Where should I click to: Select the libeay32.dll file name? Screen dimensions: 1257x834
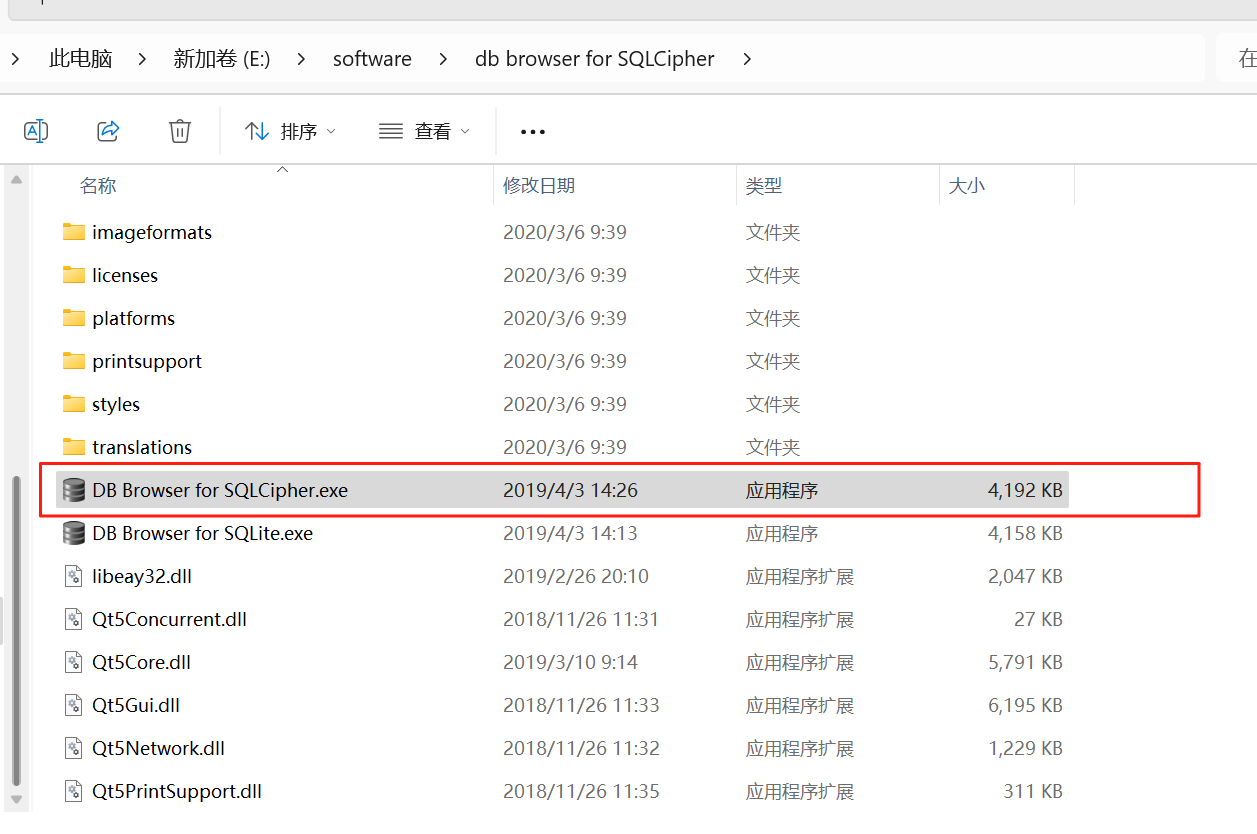(142, 576)
